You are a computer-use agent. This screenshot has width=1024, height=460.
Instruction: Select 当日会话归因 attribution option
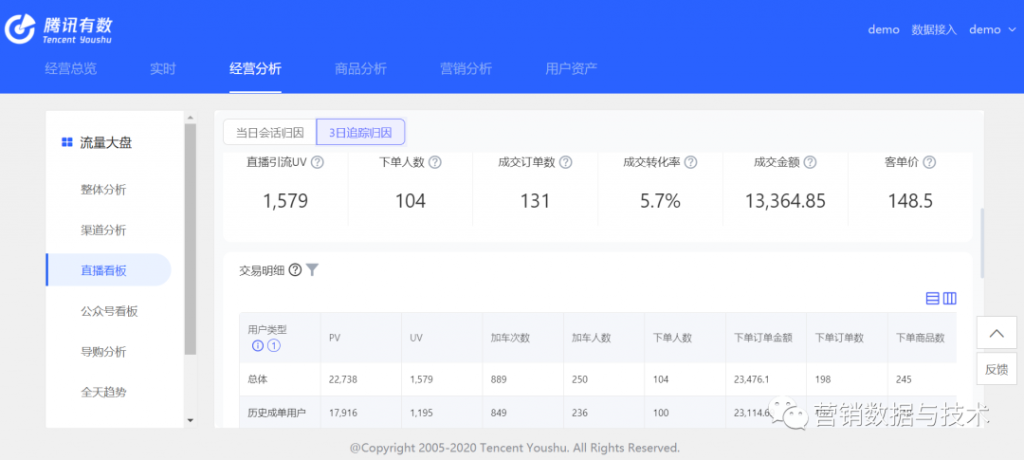(x=270, y=132)
